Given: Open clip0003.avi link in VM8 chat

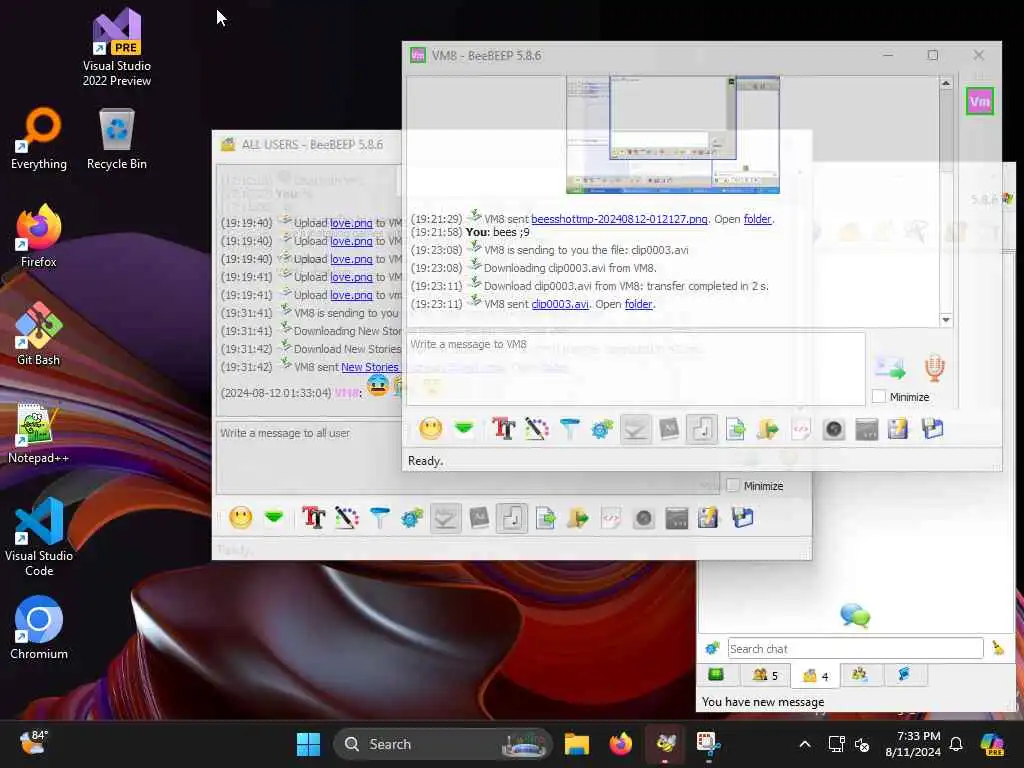Looking at the screenshot, I should (560, 304).
